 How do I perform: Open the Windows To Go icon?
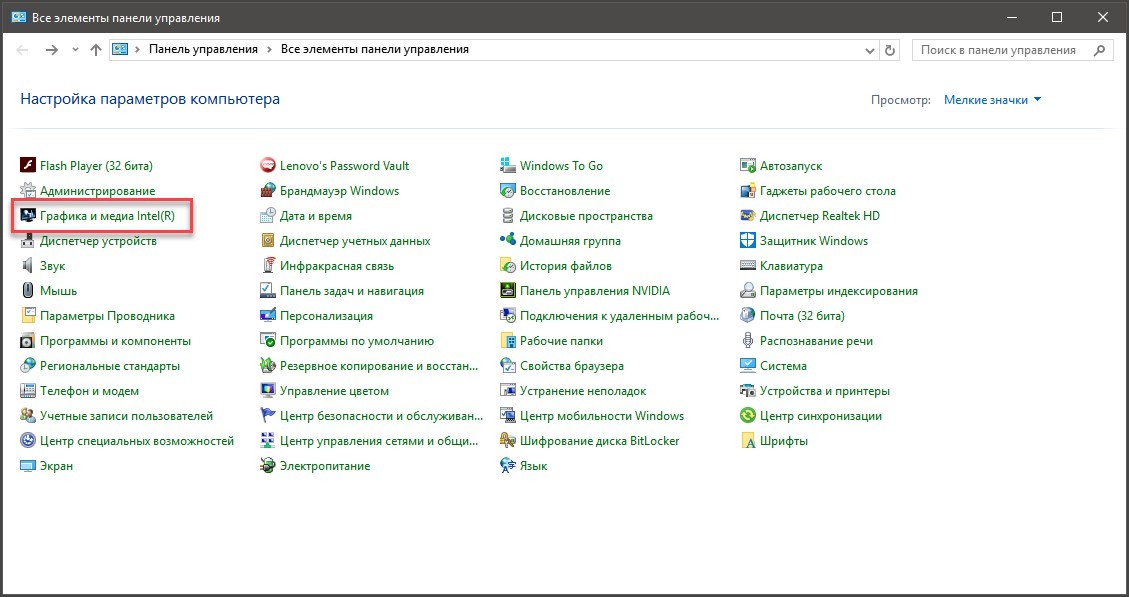pyautogui.click(x=508, y=166)
